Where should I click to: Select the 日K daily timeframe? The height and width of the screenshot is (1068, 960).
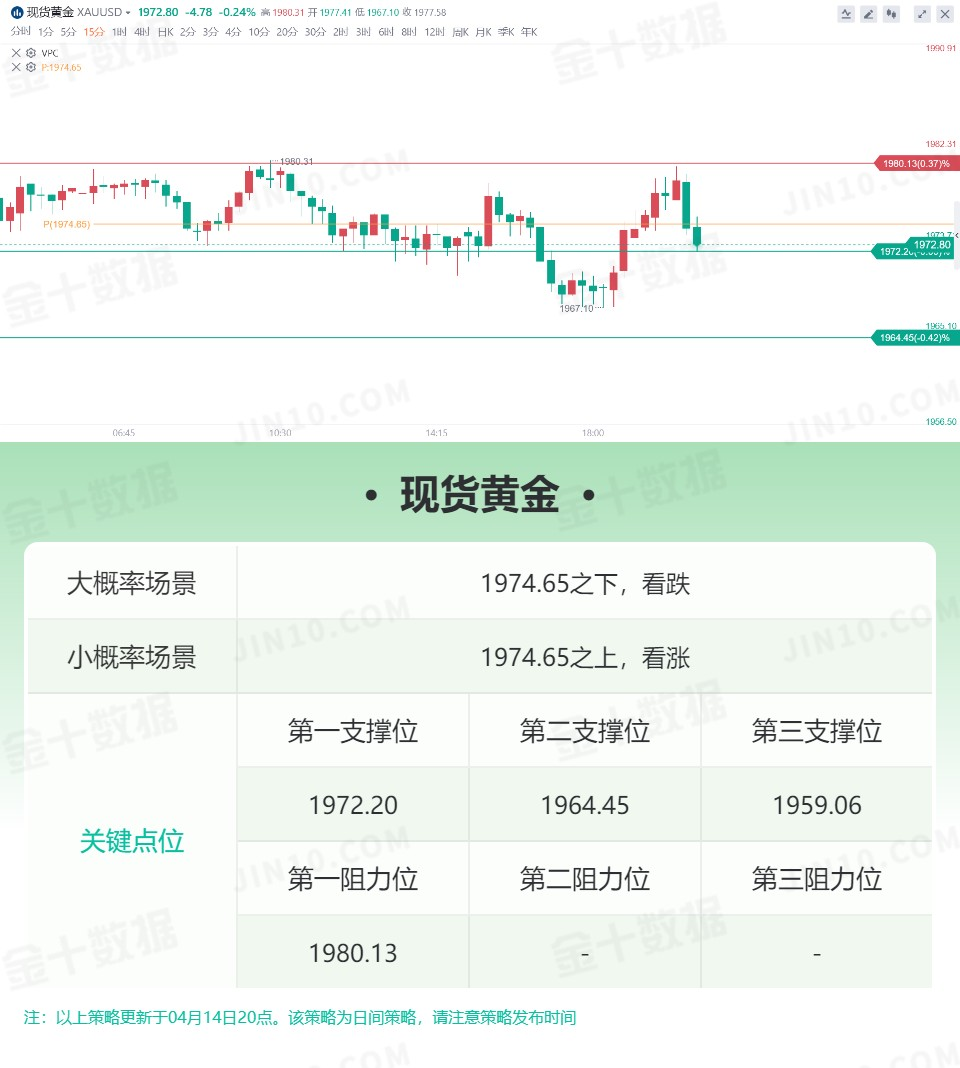166,32
